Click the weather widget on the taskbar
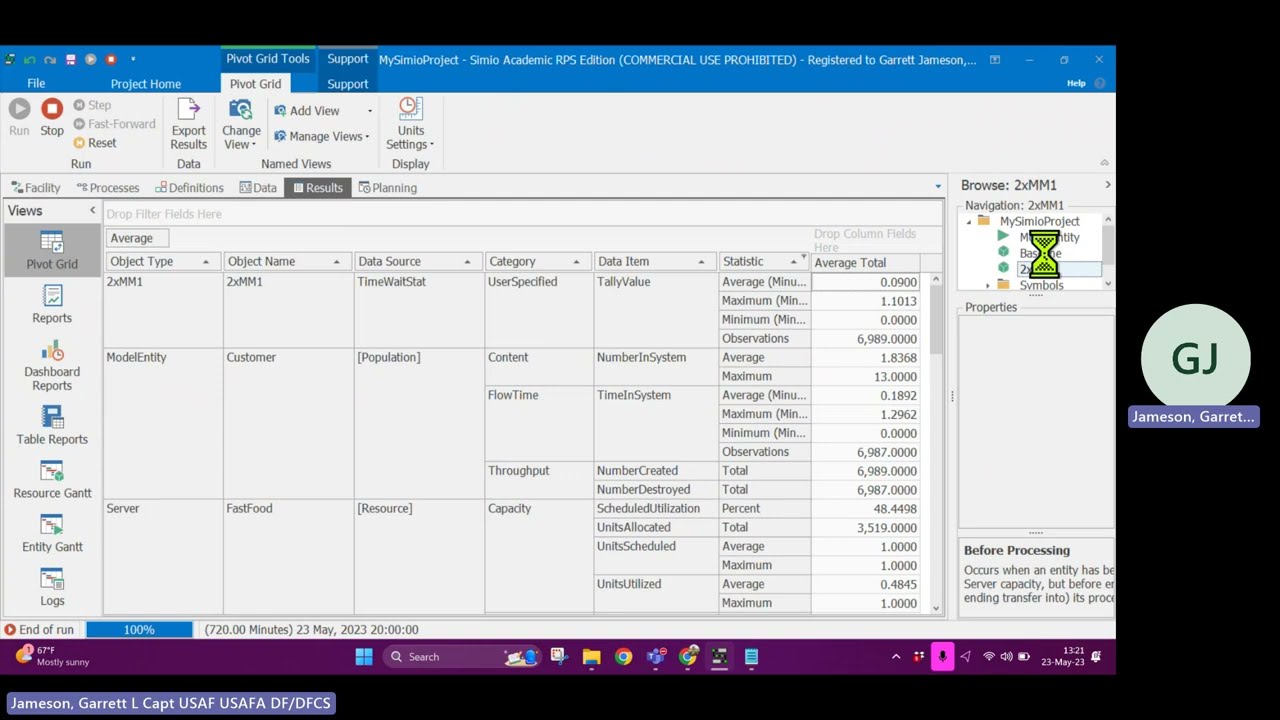 point(52,656)
